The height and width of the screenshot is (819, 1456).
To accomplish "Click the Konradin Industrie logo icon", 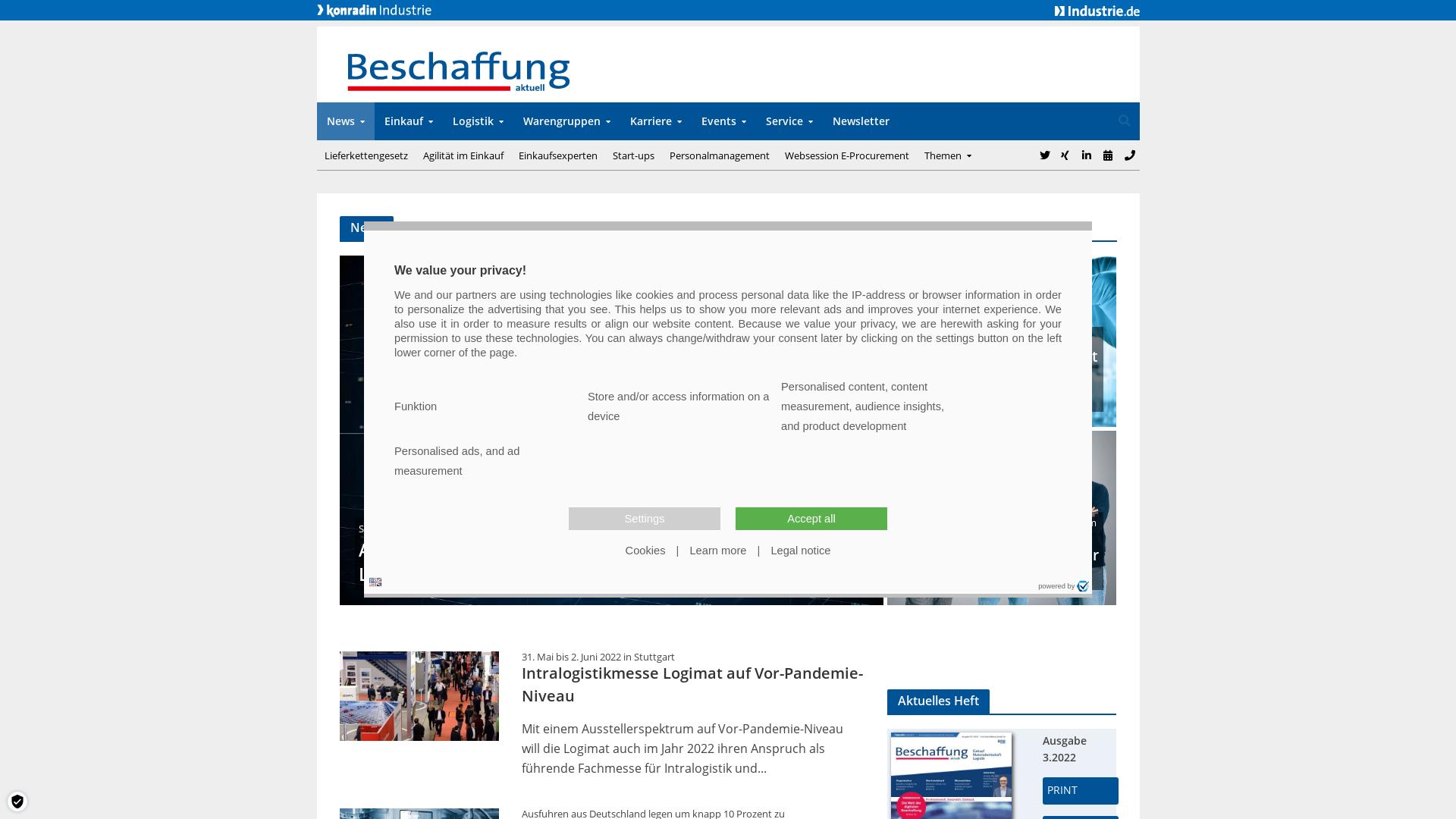I will 375,10.
